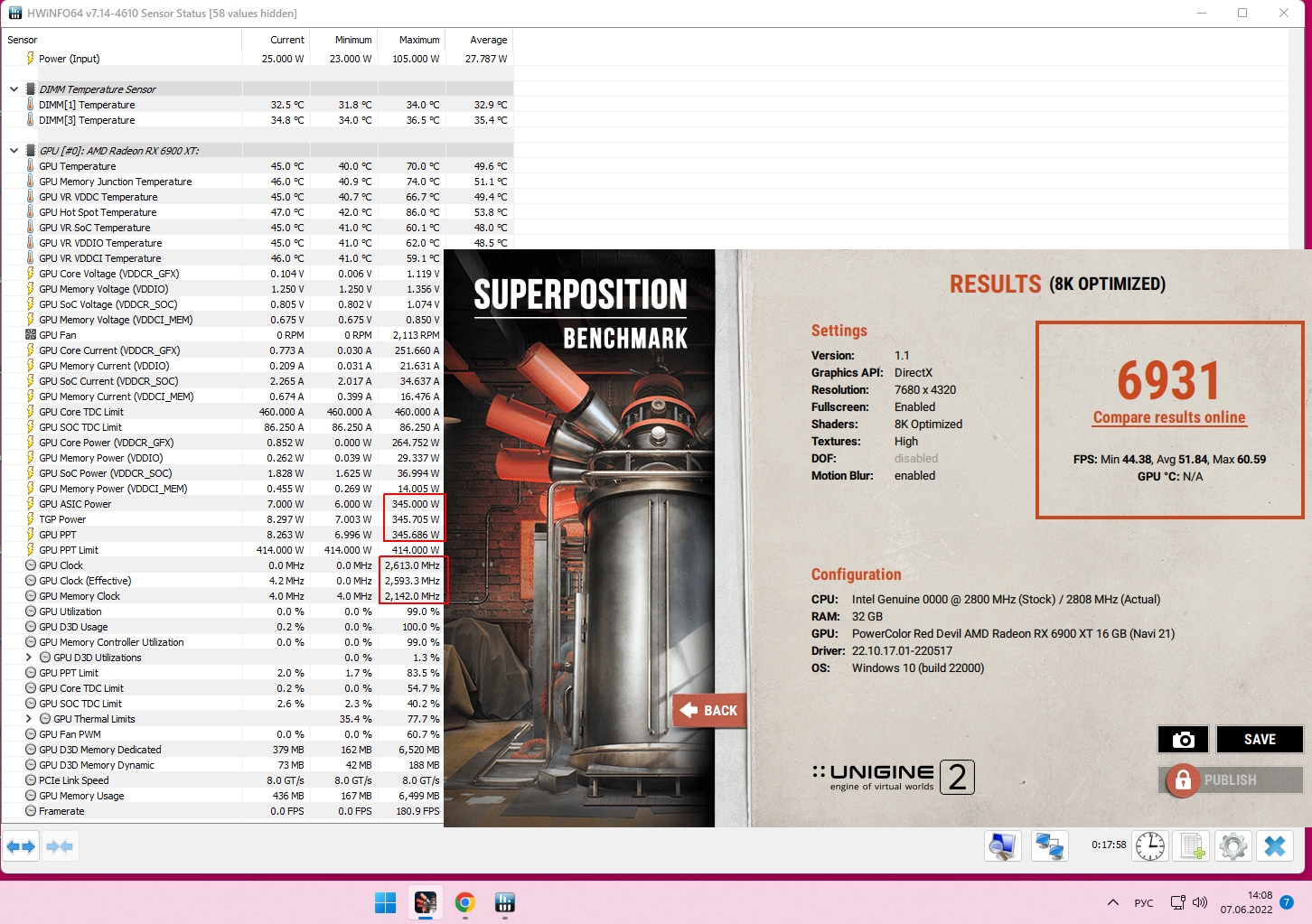Screen dimensions: 1312x924
Task: Click the 0:17:58 elapsed timer
Action: (x=1109, y=845)
